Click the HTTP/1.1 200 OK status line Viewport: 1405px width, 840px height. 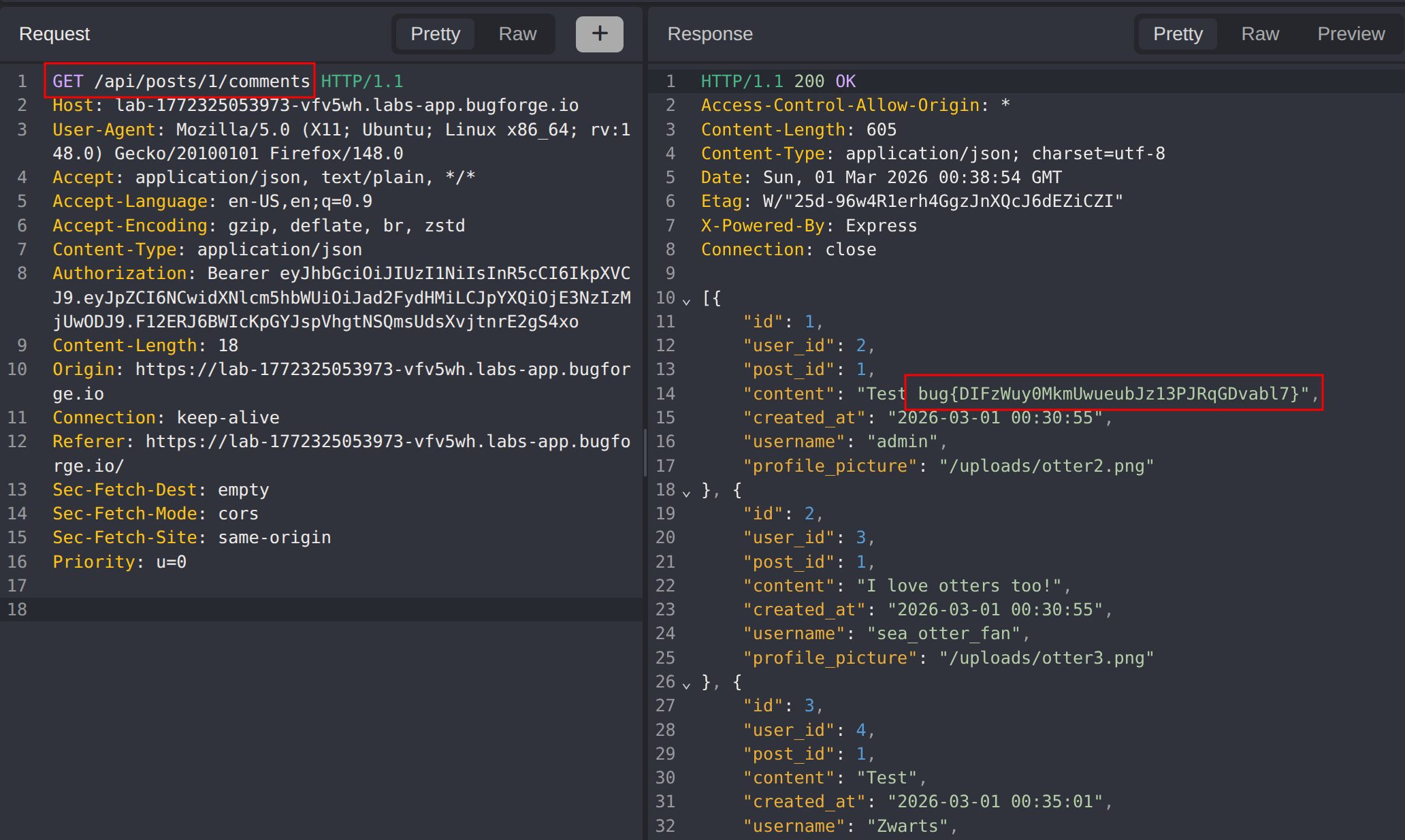coord(778,81)
